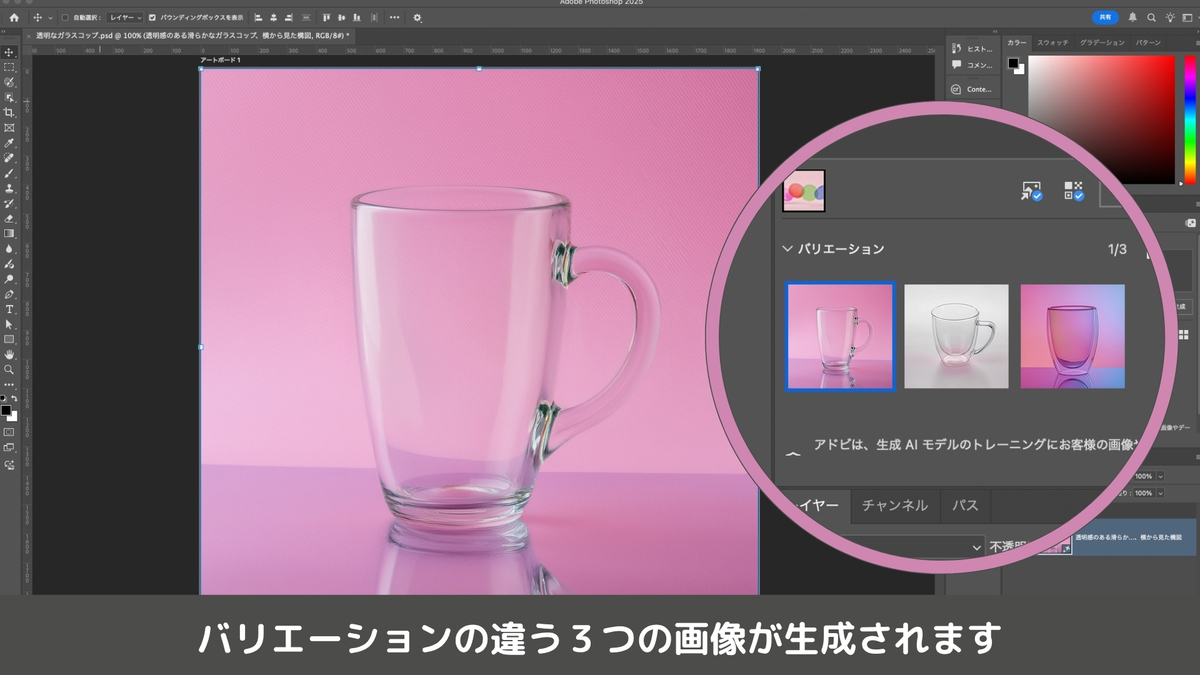This screenshot has height=675, width=1200.
Task: Open the Content Credentials panel
Action: (973, 89)
